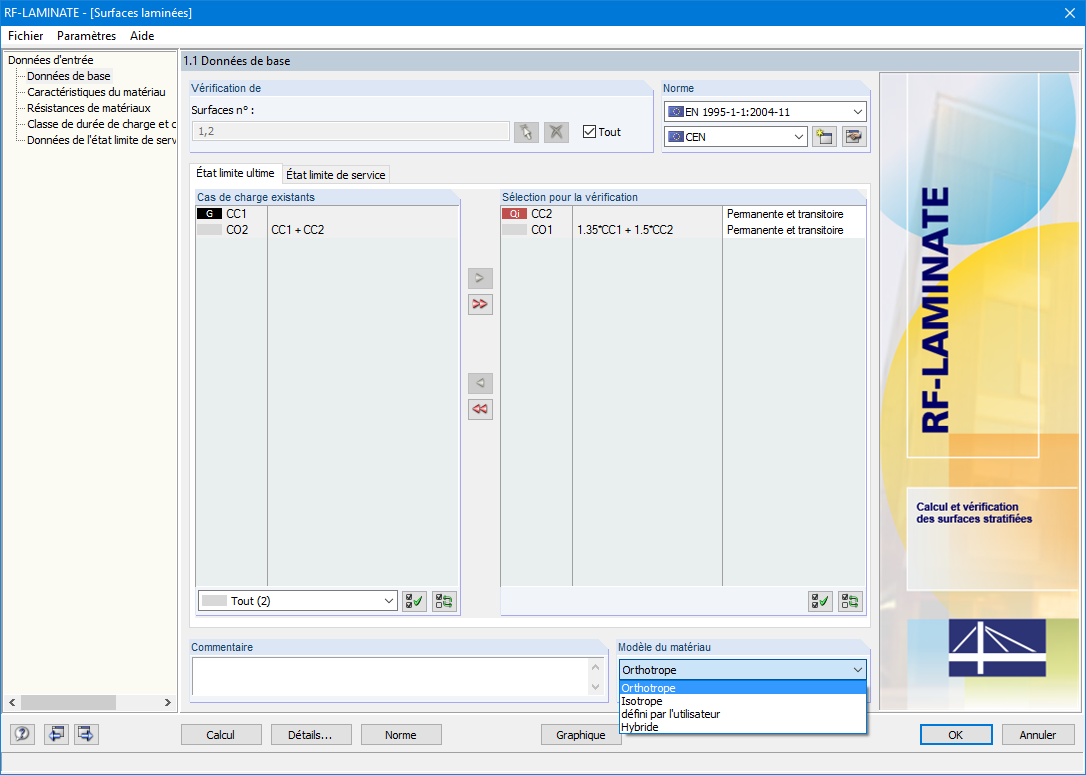Open national annex settings icon

(x=855, y=136)
